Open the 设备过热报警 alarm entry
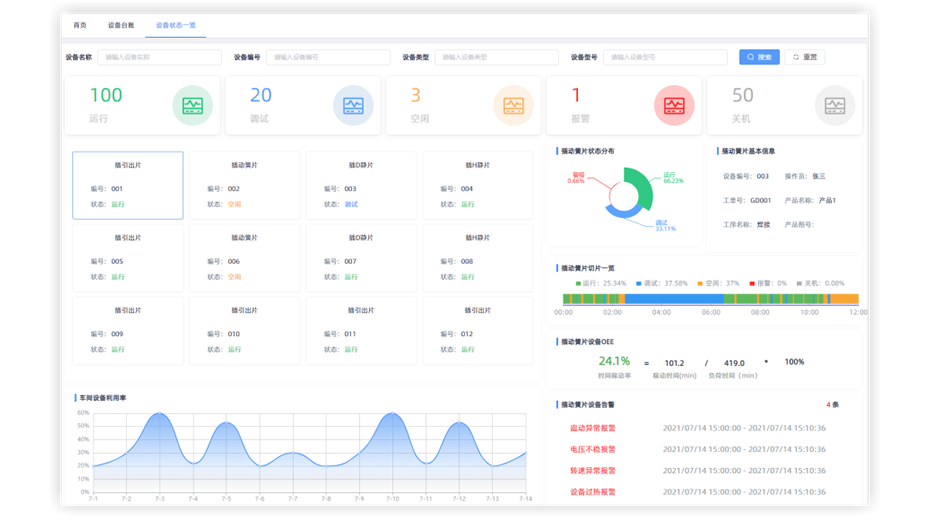Image resolution: width=930 pixels, height=520 pixels. point(593,491)
